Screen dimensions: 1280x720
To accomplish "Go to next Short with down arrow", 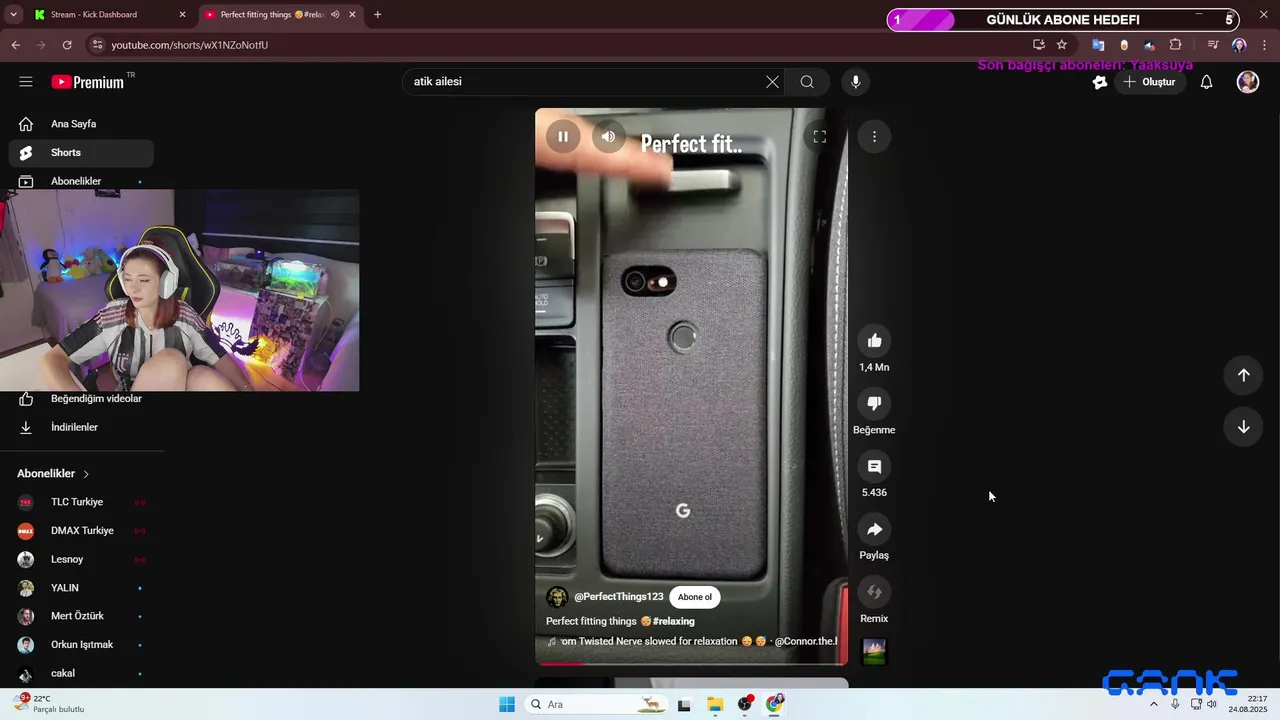I will 1243,427.
